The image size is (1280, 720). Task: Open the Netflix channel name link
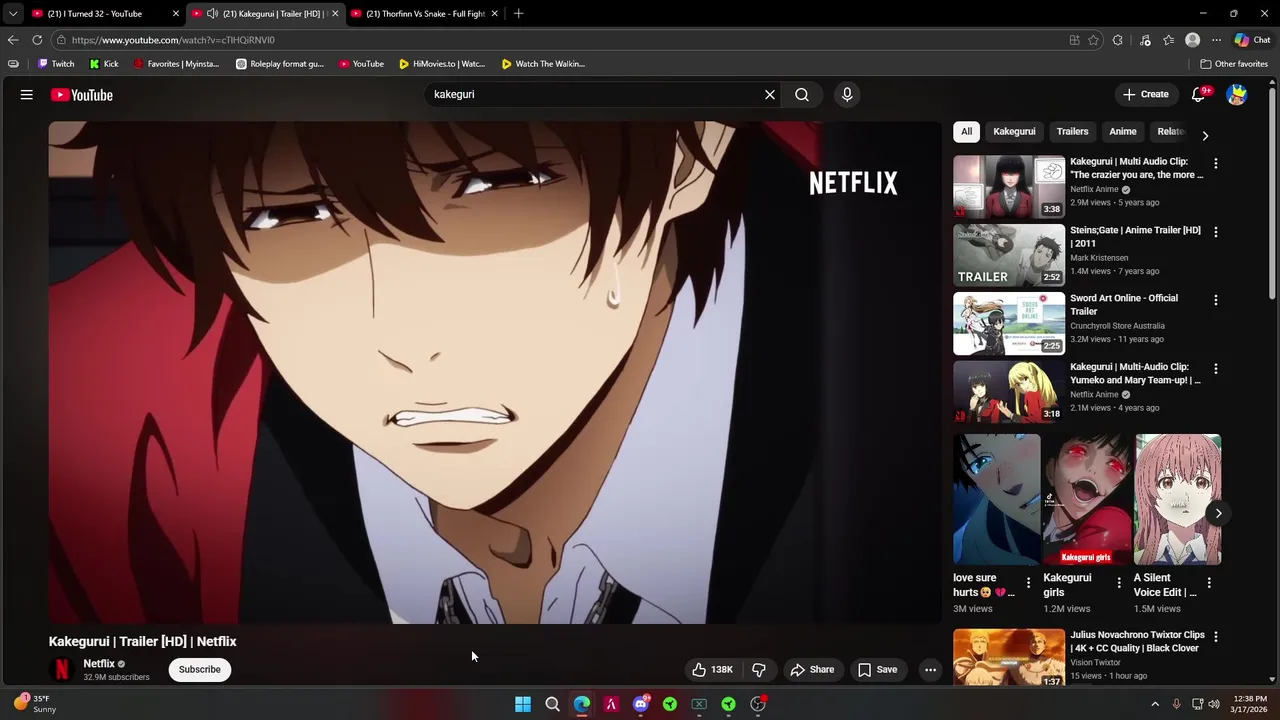(99, 664)
